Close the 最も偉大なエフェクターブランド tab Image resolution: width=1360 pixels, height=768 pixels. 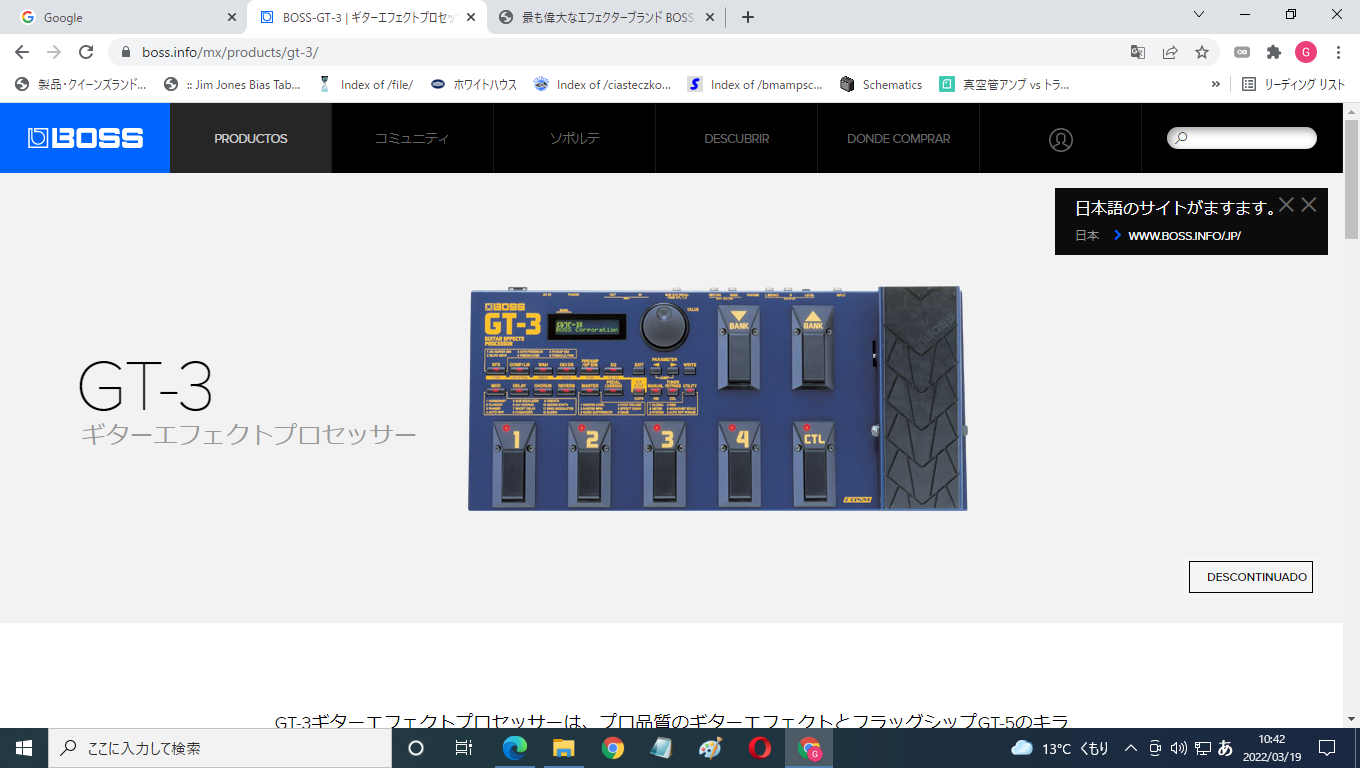710,17
